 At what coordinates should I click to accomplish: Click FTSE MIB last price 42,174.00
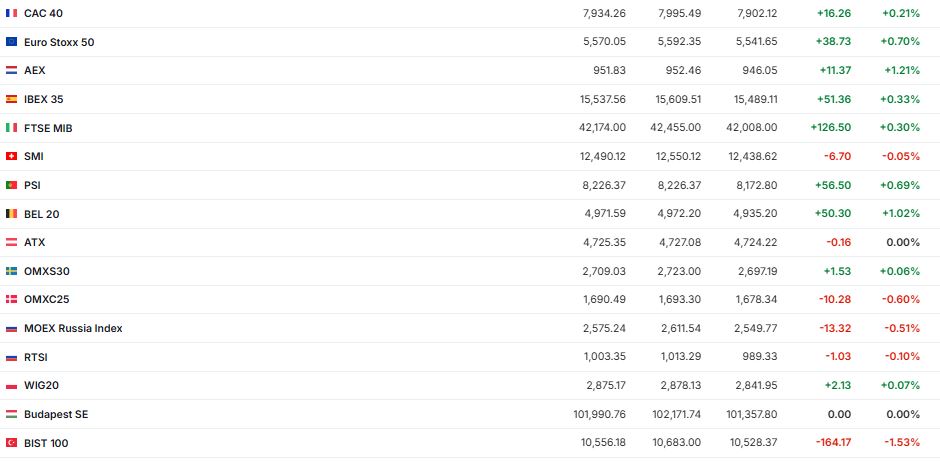coord(603,128)
